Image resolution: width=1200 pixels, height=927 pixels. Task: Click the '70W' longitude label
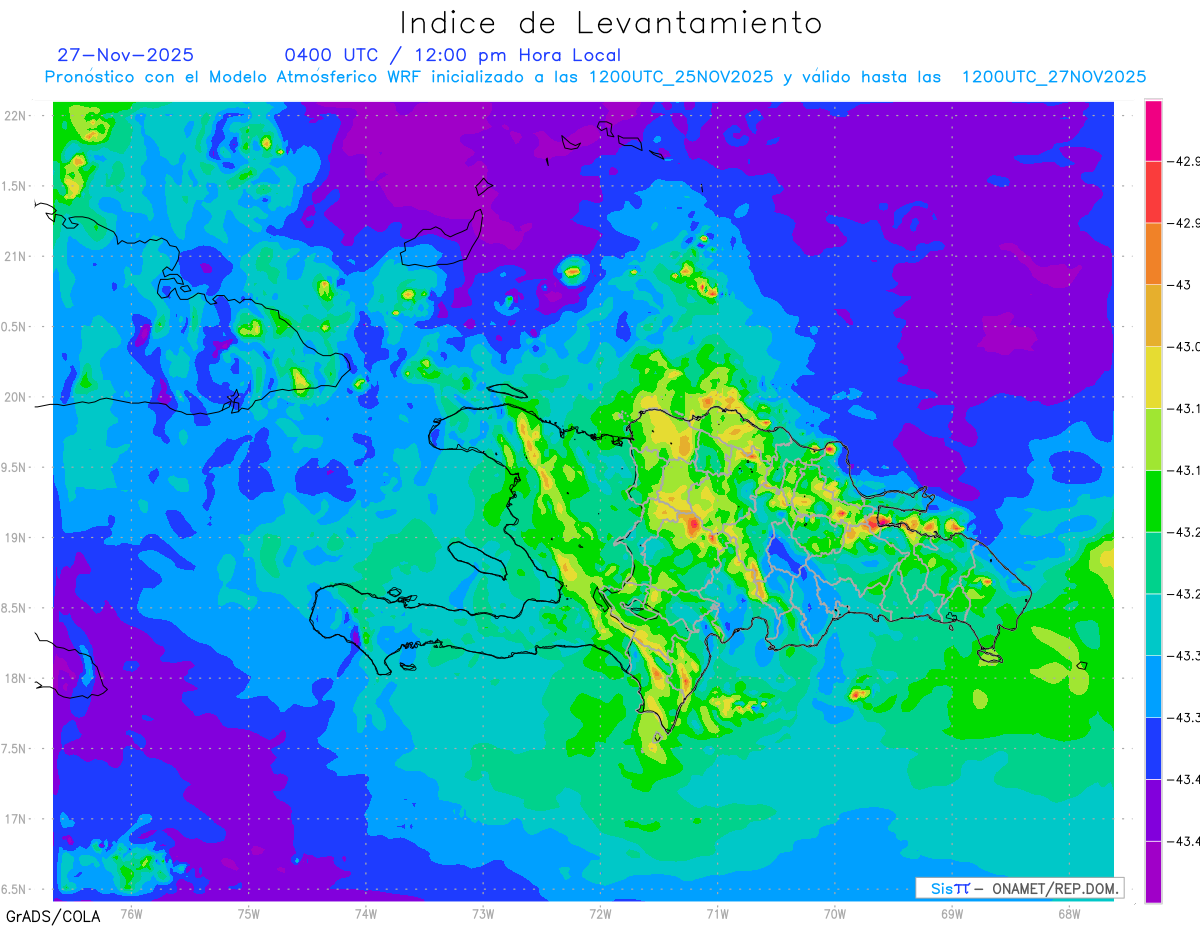tap(835, 913)
